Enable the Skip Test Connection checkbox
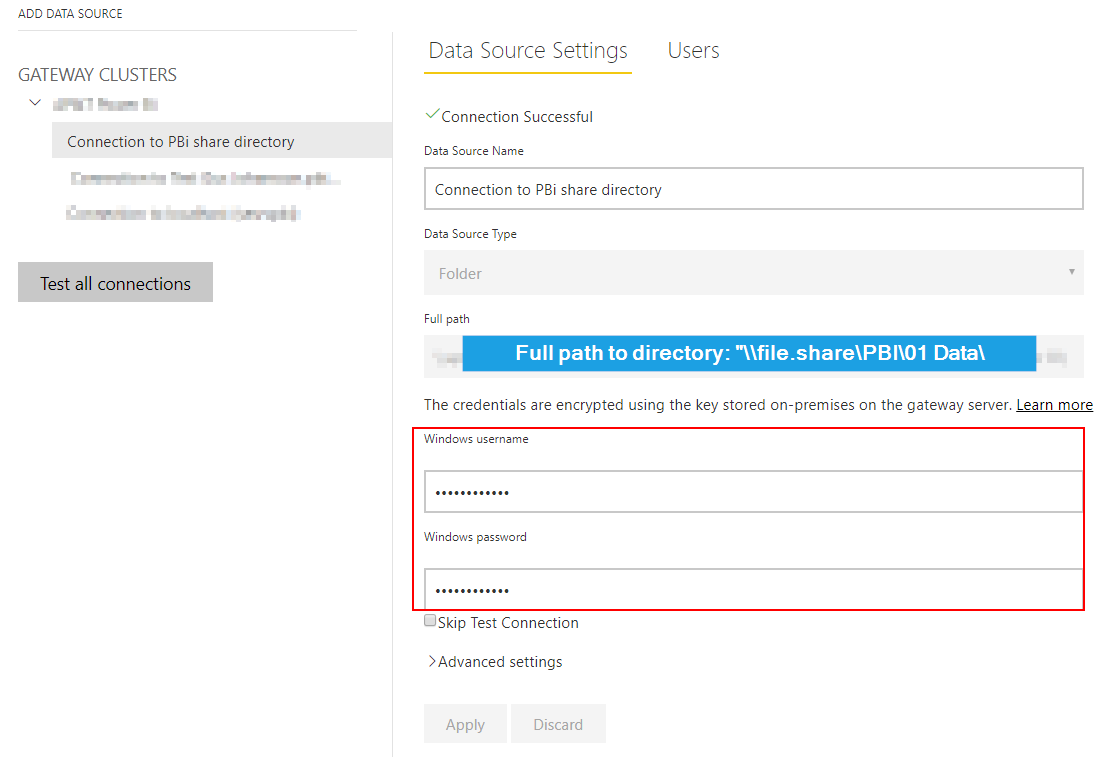The width and height of the screenshot is (1108, 757). click(430, 621)
